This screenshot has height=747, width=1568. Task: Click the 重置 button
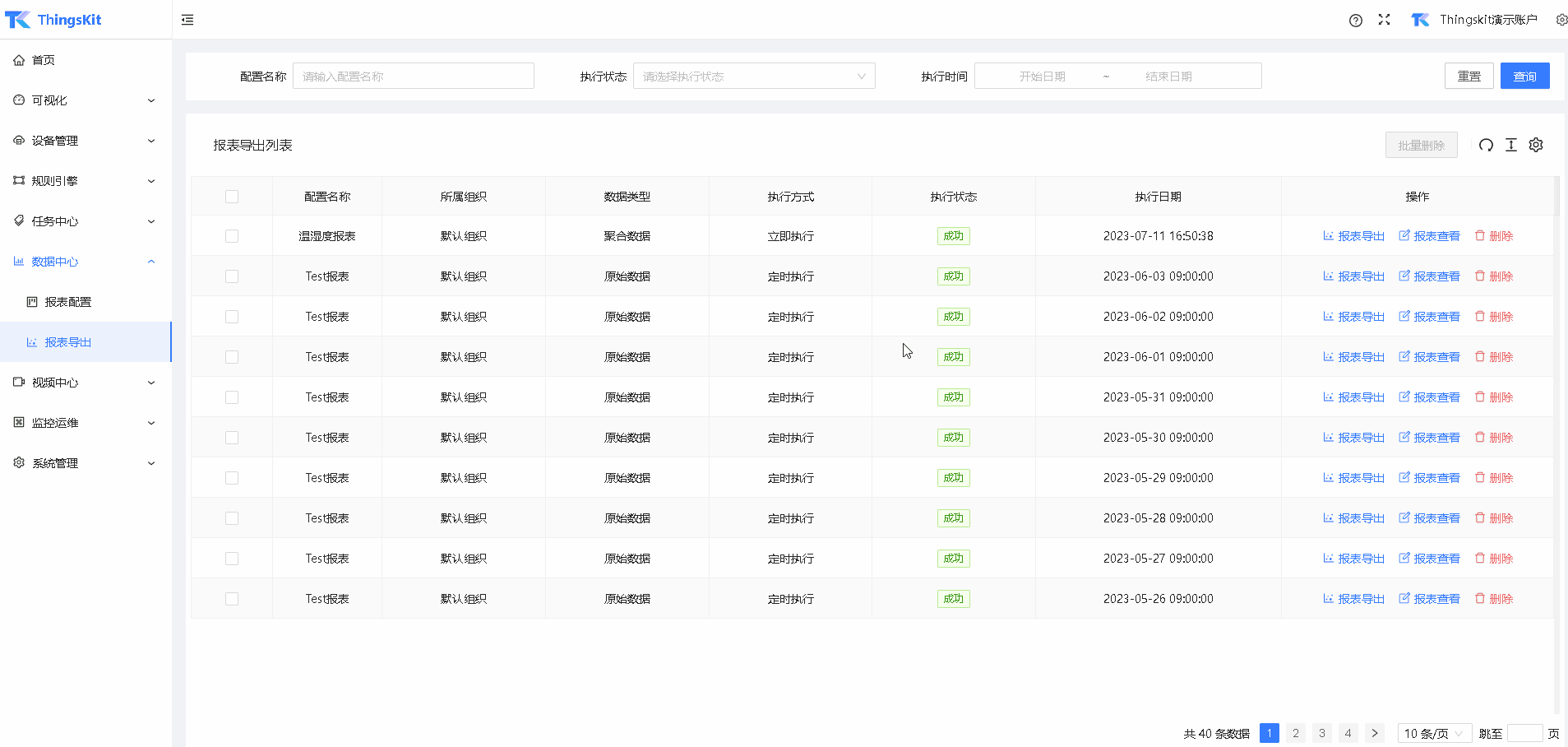click(x=1469, y=77)
